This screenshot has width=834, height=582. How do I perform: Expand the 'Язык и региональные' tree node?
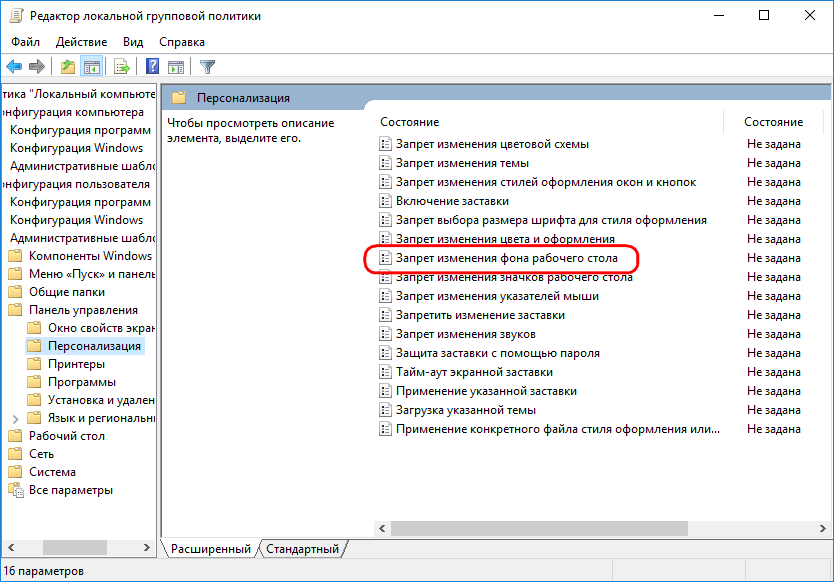pos(15,419)
